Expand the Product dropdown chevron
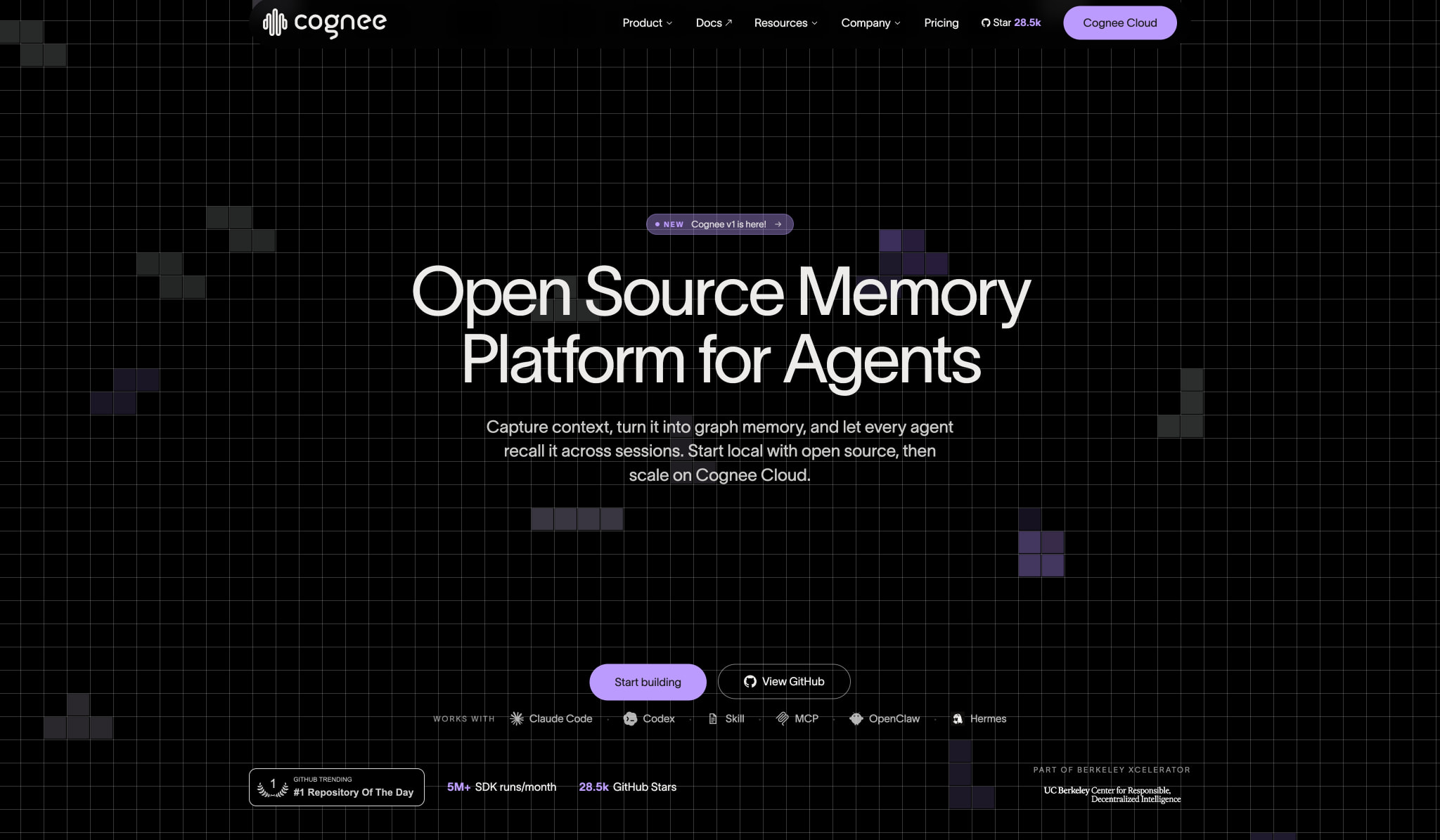The width and height of the screenshot is (1440, 840). point(669,23)
